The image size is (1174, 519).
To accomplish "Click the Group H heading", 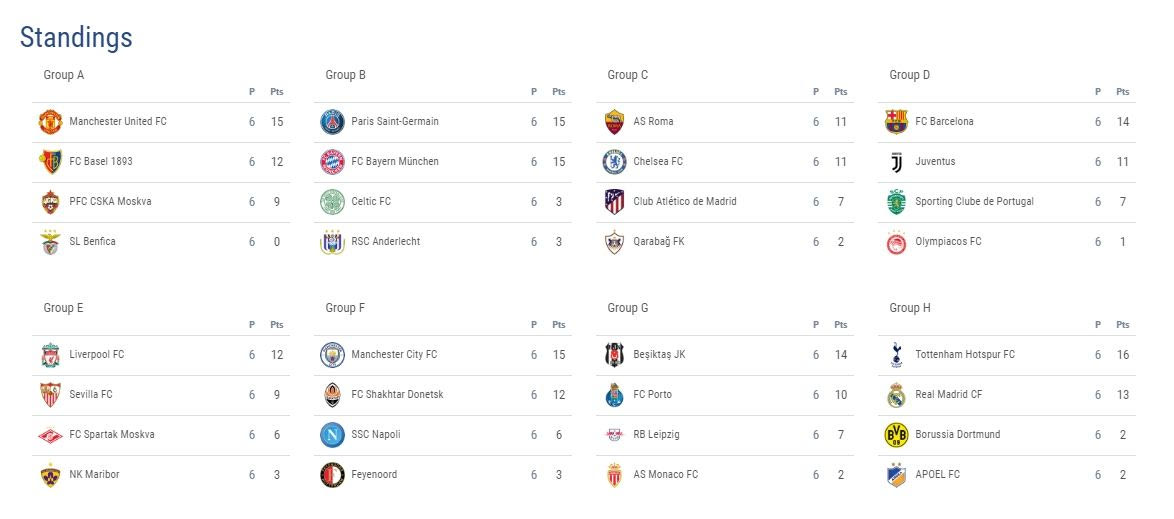I will 910,308.
